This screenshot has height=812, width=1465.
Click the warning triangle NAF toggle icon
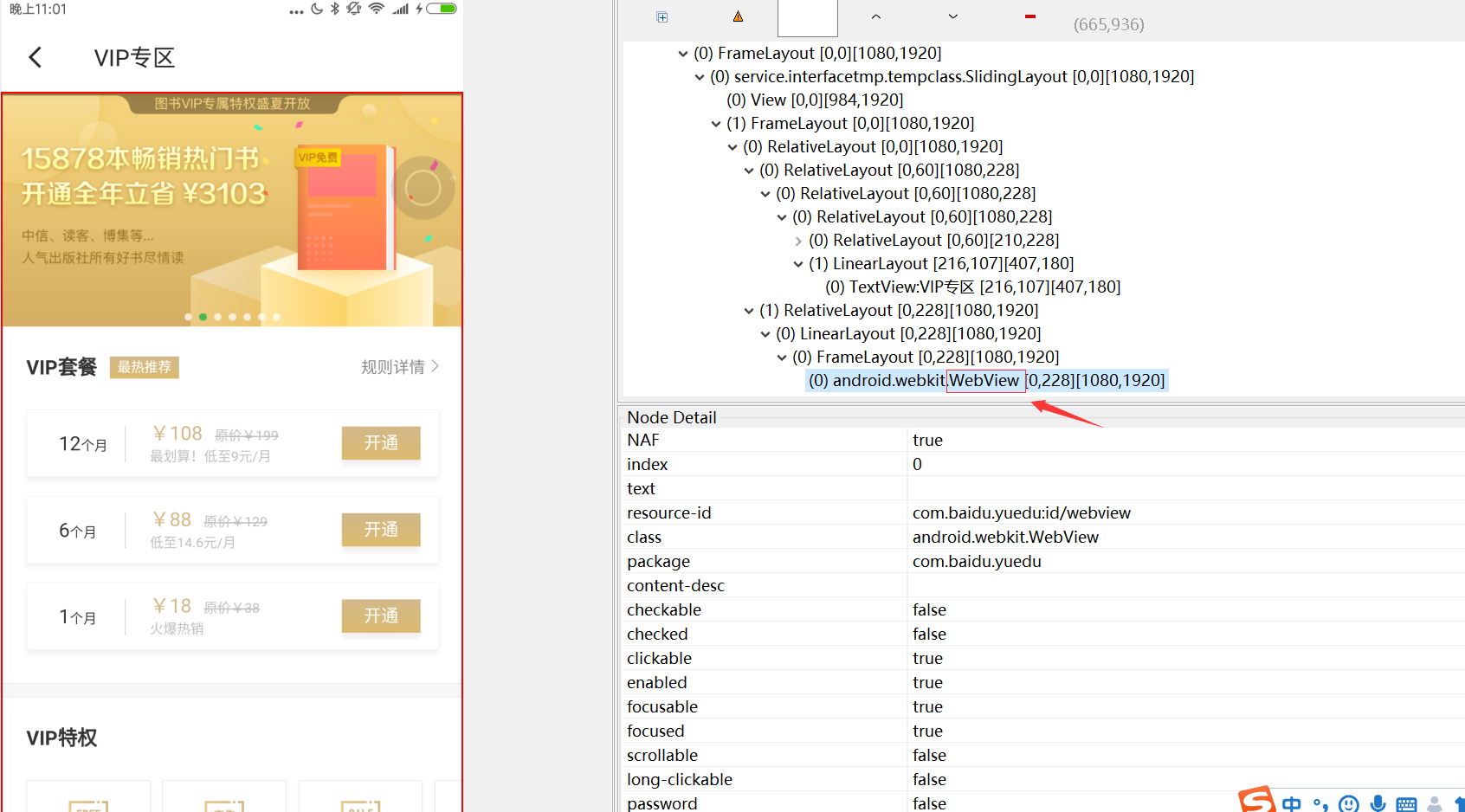pos(738,16)
